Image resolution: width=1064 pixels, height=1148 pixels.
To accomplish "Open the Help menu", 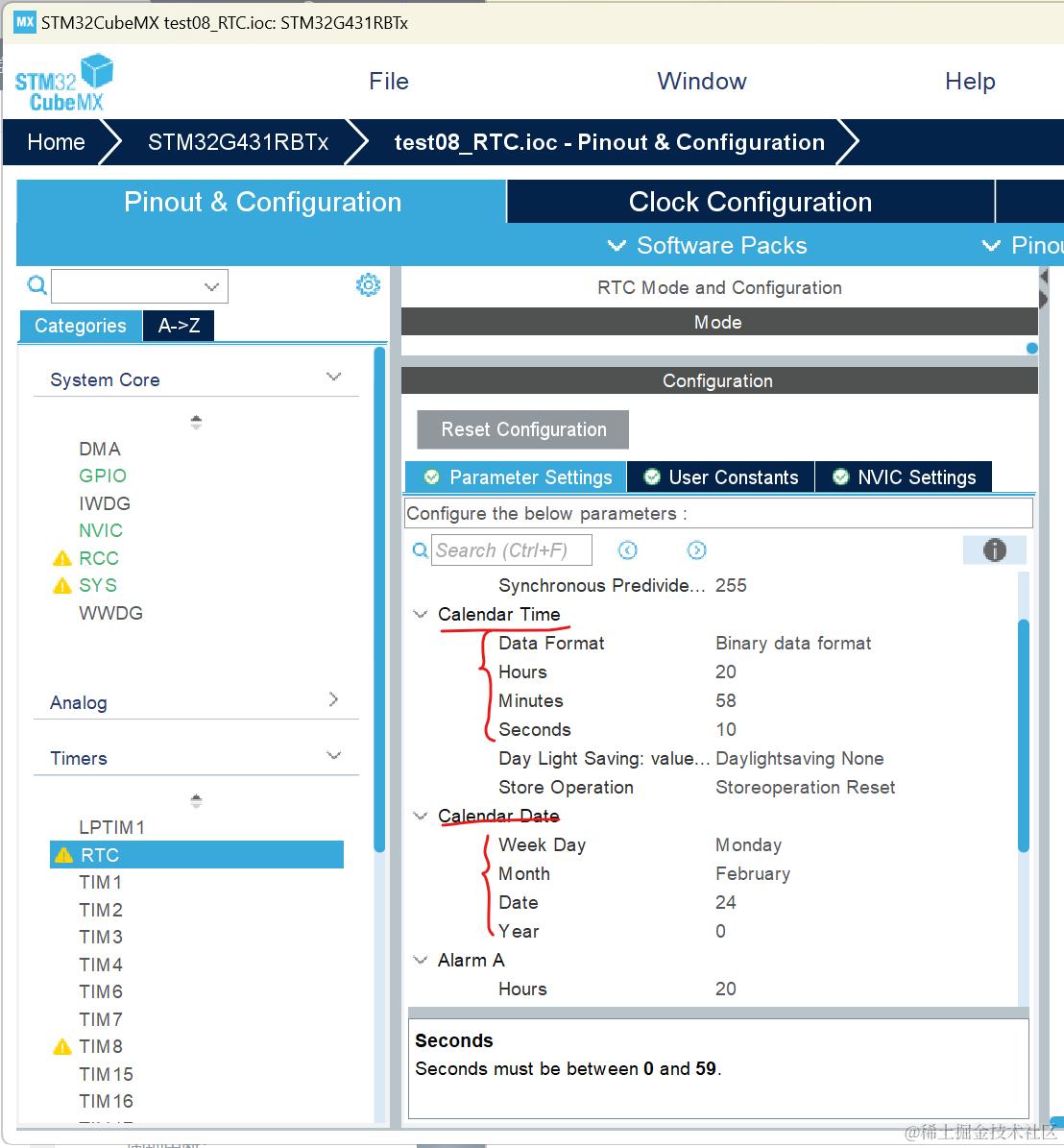I will [970, 82].
